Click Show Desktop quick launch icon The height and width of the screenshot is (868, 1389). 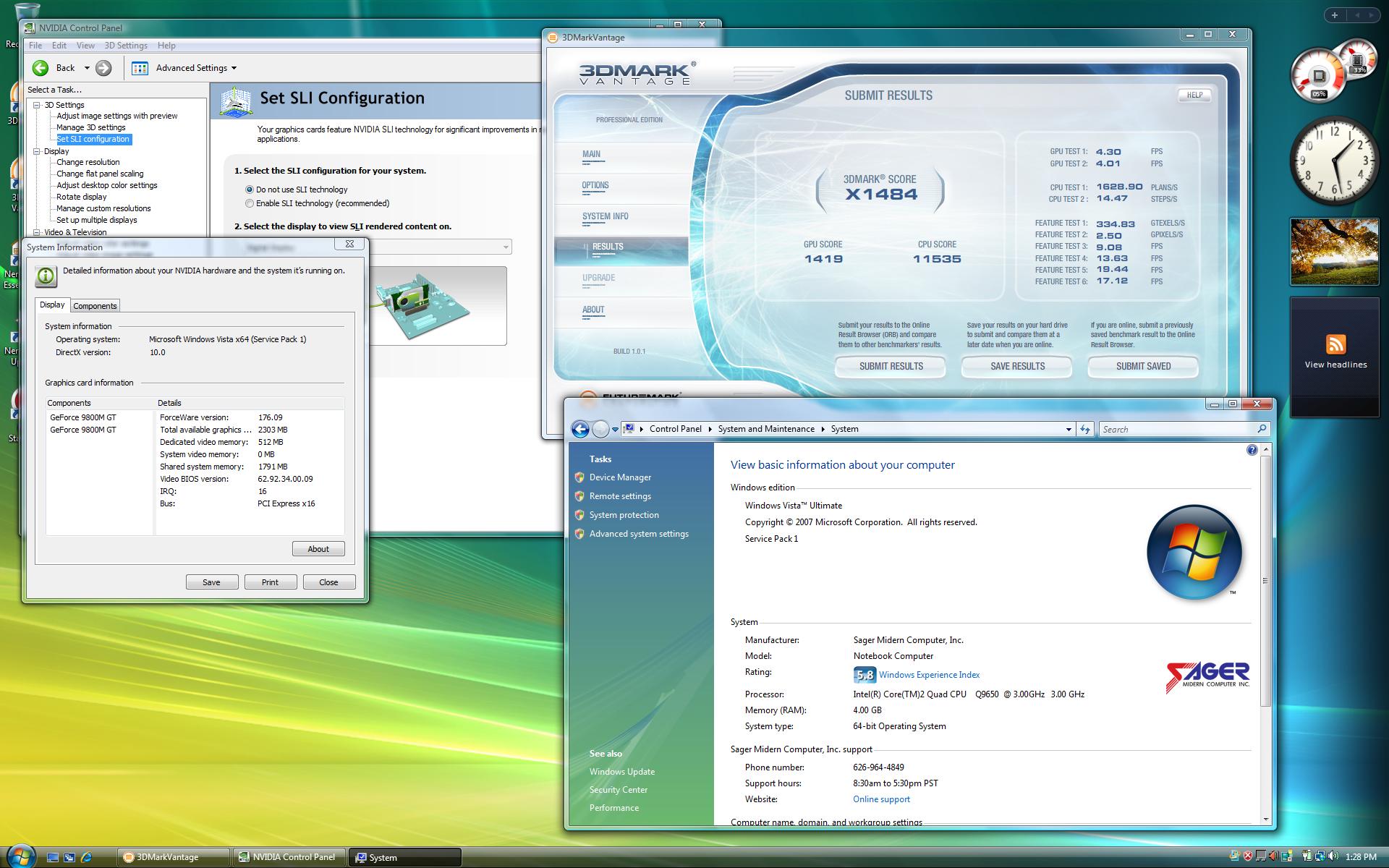coord(52,857)
